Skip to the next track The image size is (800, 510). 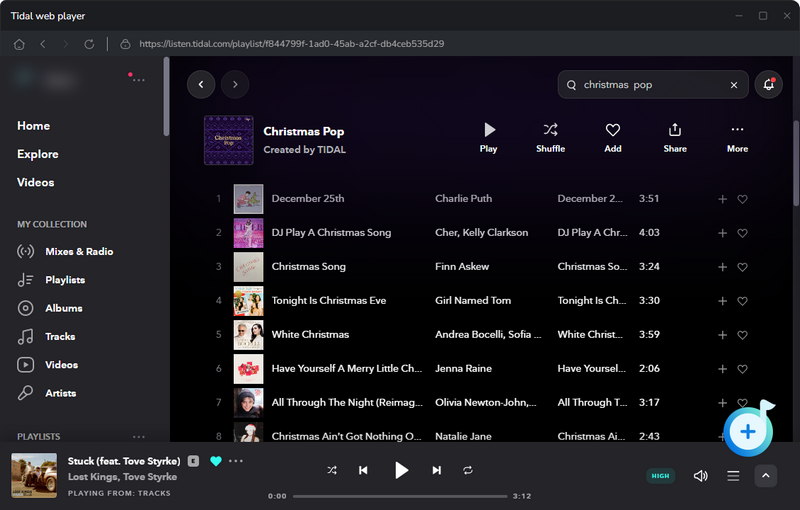(x=437, y=470)
